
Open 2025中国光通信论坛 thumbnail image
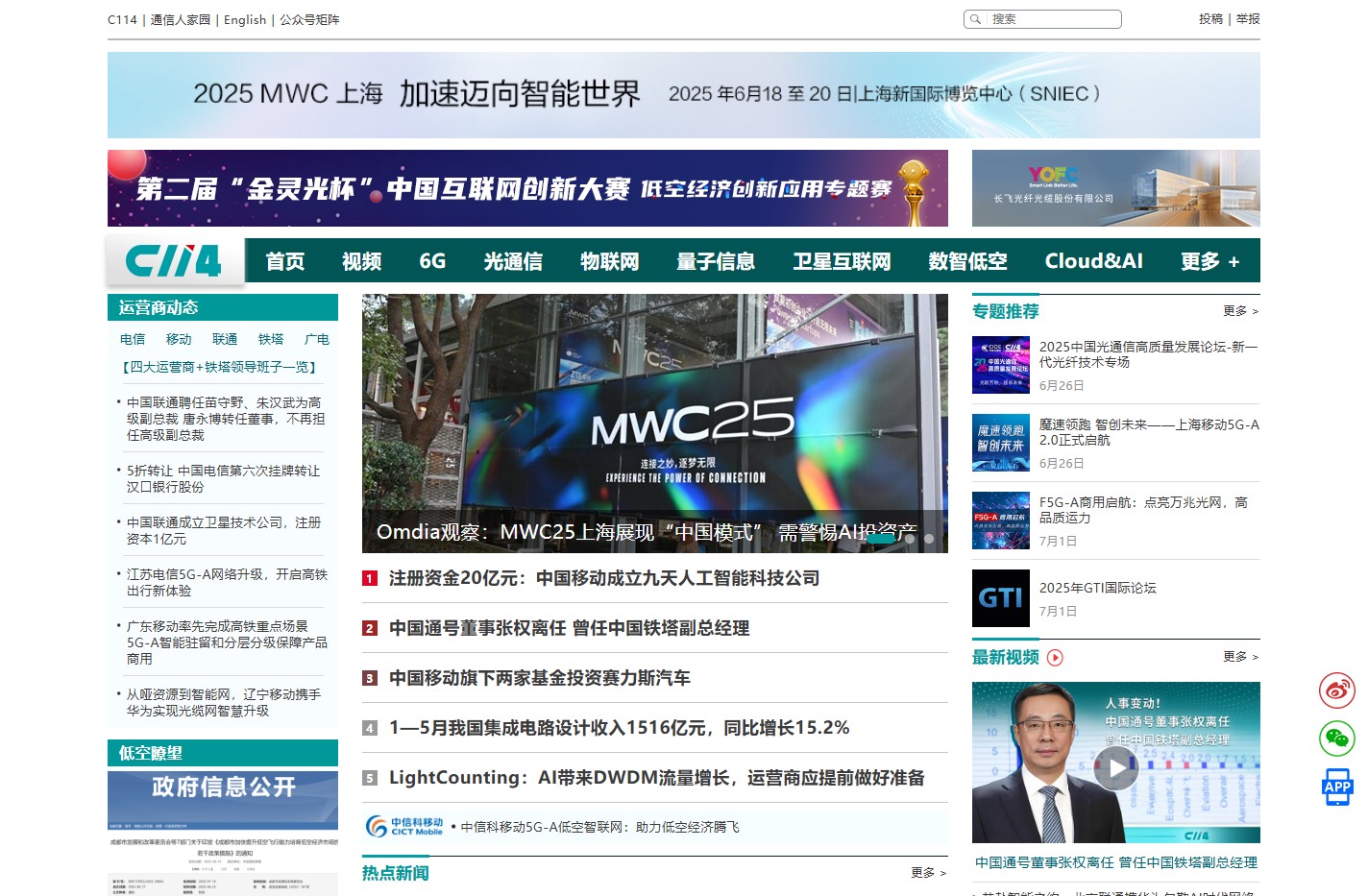(x=1001, y=365)
